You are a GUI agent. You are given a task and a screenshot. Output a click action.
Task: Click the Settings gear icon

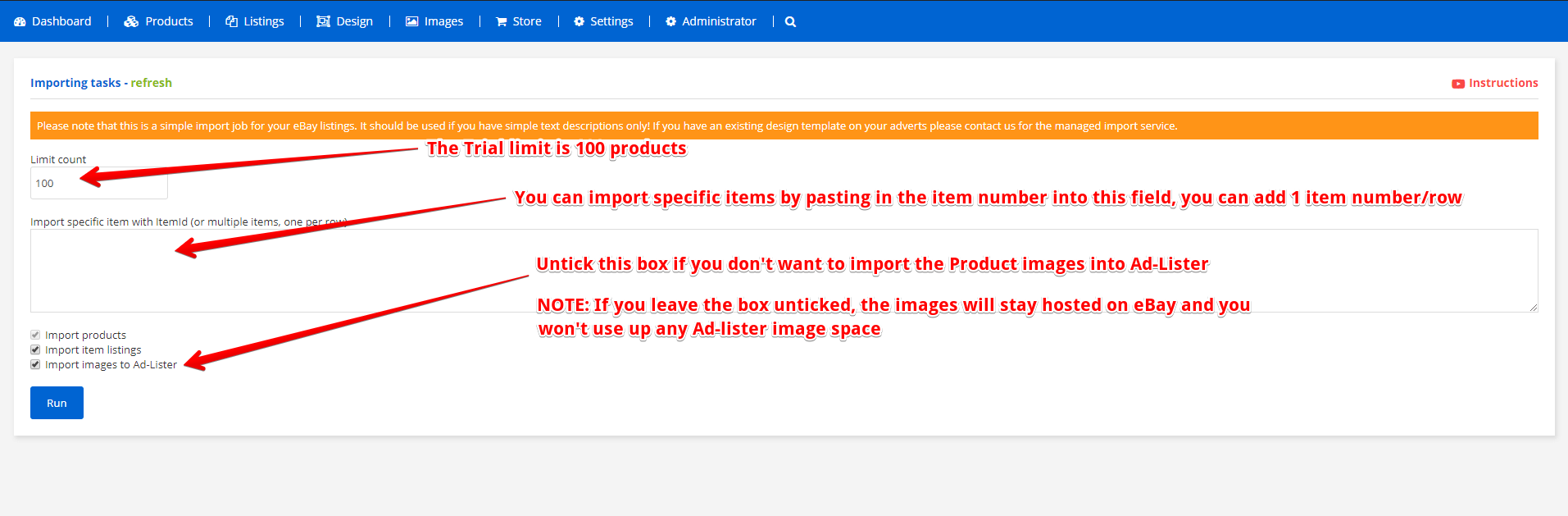pyautogui.click(x=579, y=21)
